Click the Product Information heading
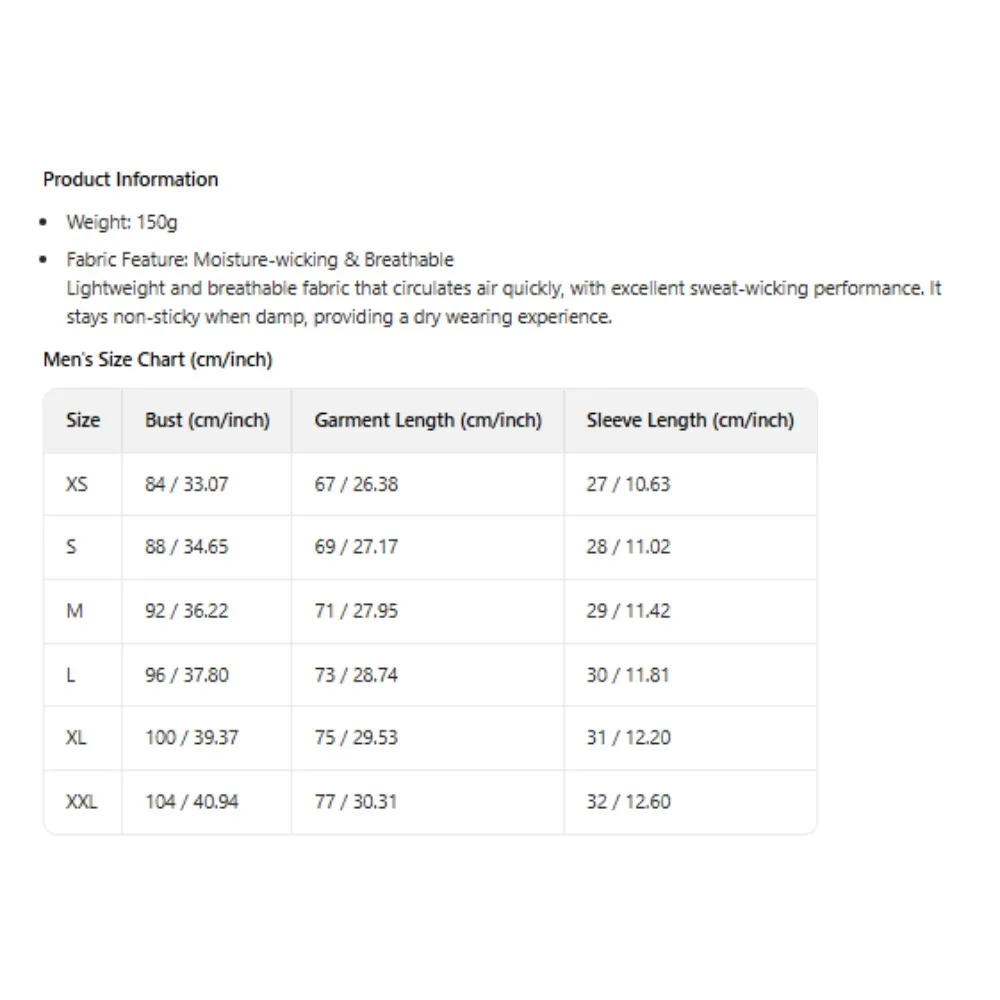This screenshot has height=1000, width=1000. coord(131,180)
